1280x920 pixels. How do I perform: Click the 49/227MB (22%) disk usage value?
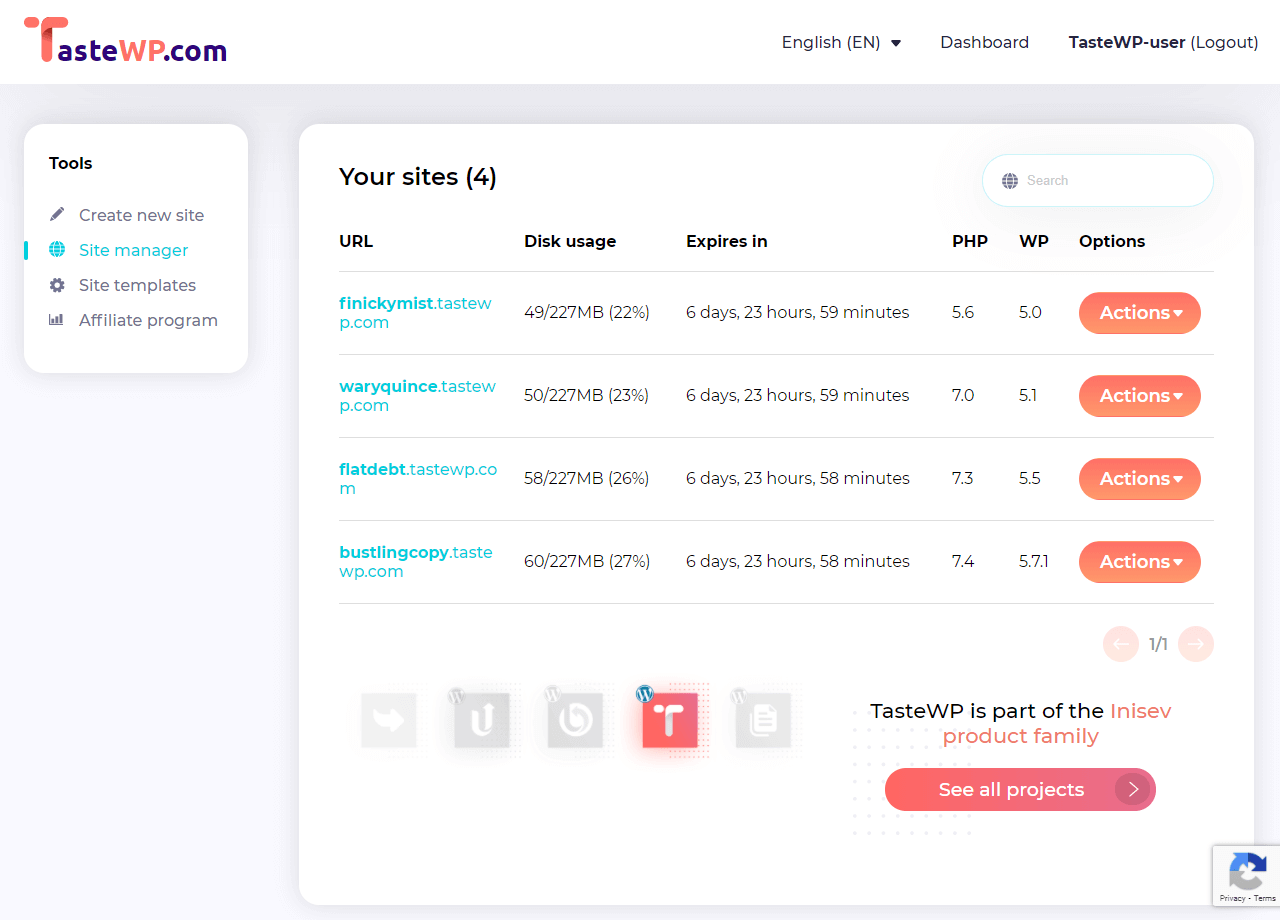587,313
